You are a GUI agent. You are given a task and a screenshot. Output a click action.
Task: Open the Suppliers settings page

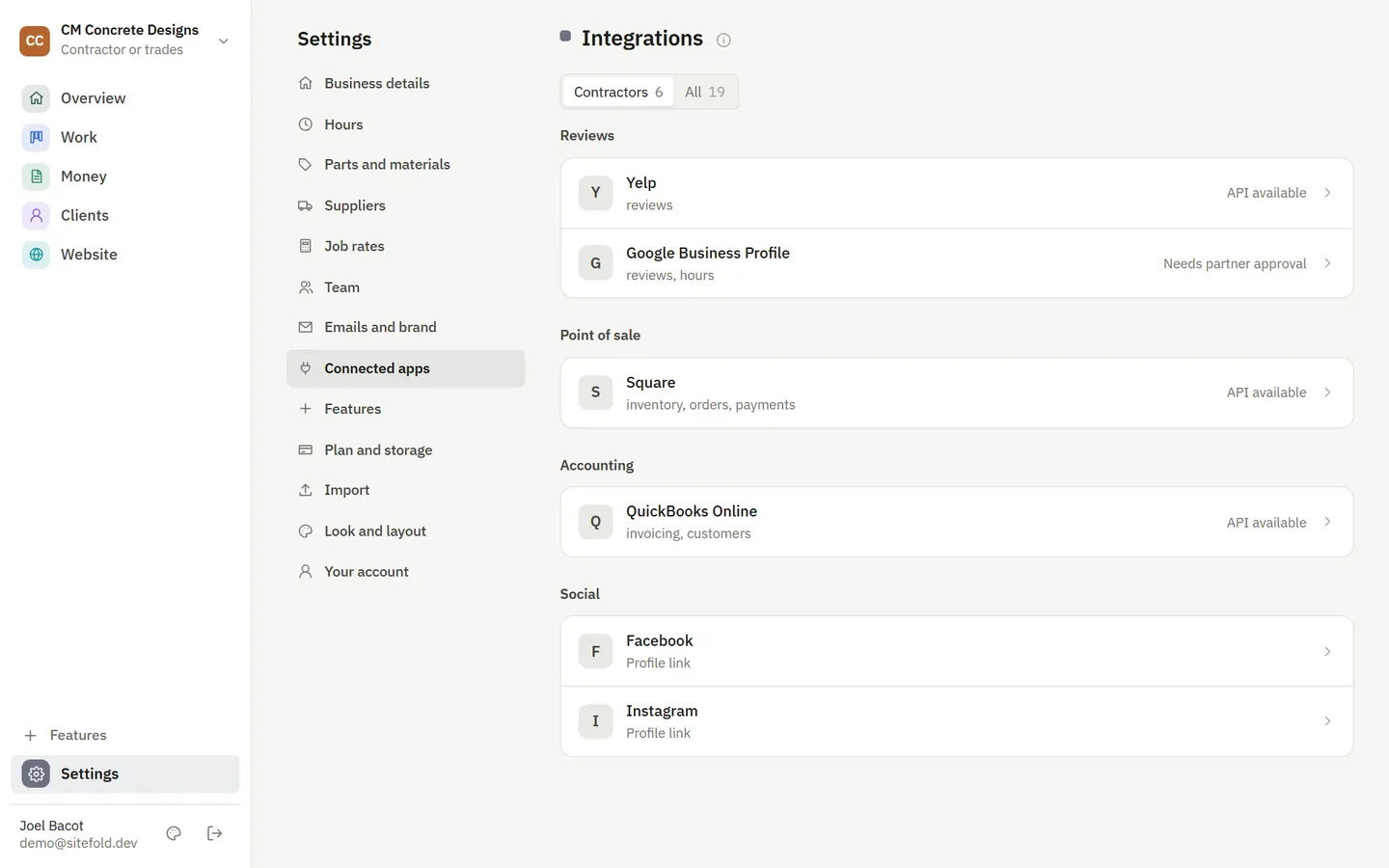[x=405, y=205]
